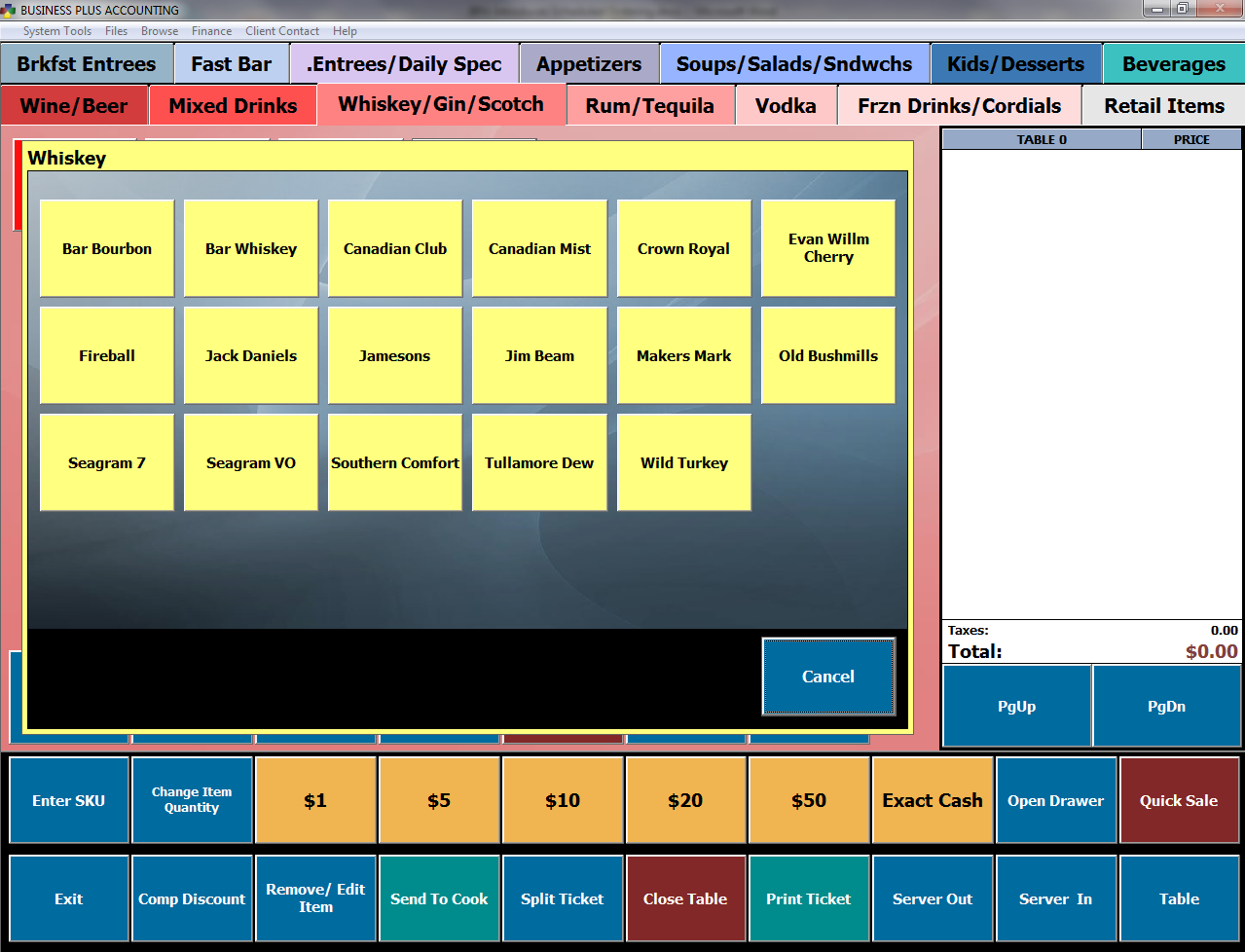This screenshot has width=1245, height=952.
Task: Click Open Drawer
Action: pos(1056,800)
